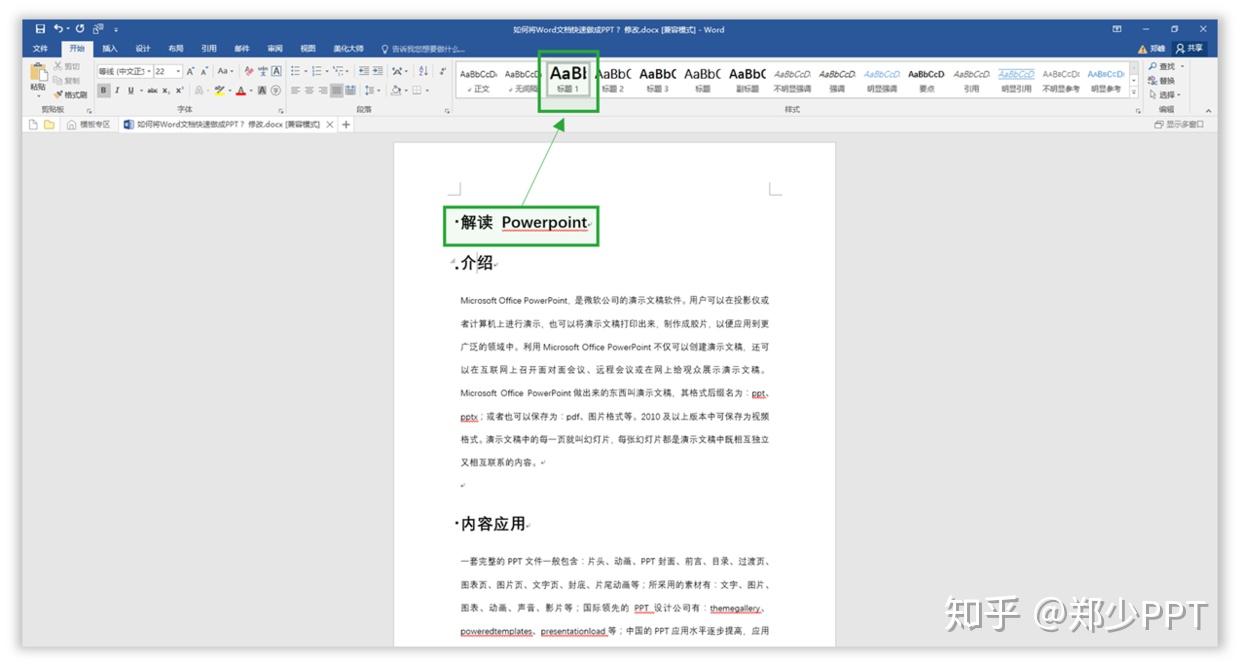Expand the styles gallery more arrow
This screenshot has height=666, width=1240.
pyautogui.click(x=1134, y=93)
